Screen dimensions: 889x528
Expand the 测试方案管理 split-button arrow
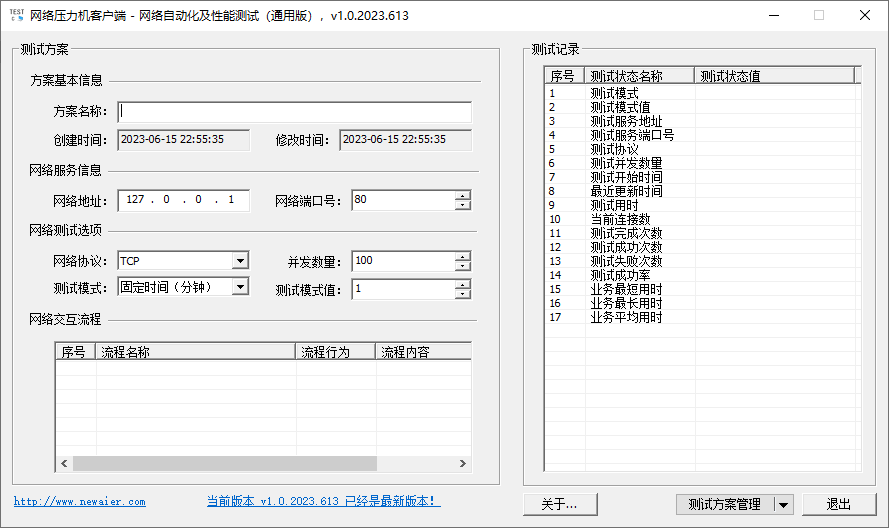784,505
